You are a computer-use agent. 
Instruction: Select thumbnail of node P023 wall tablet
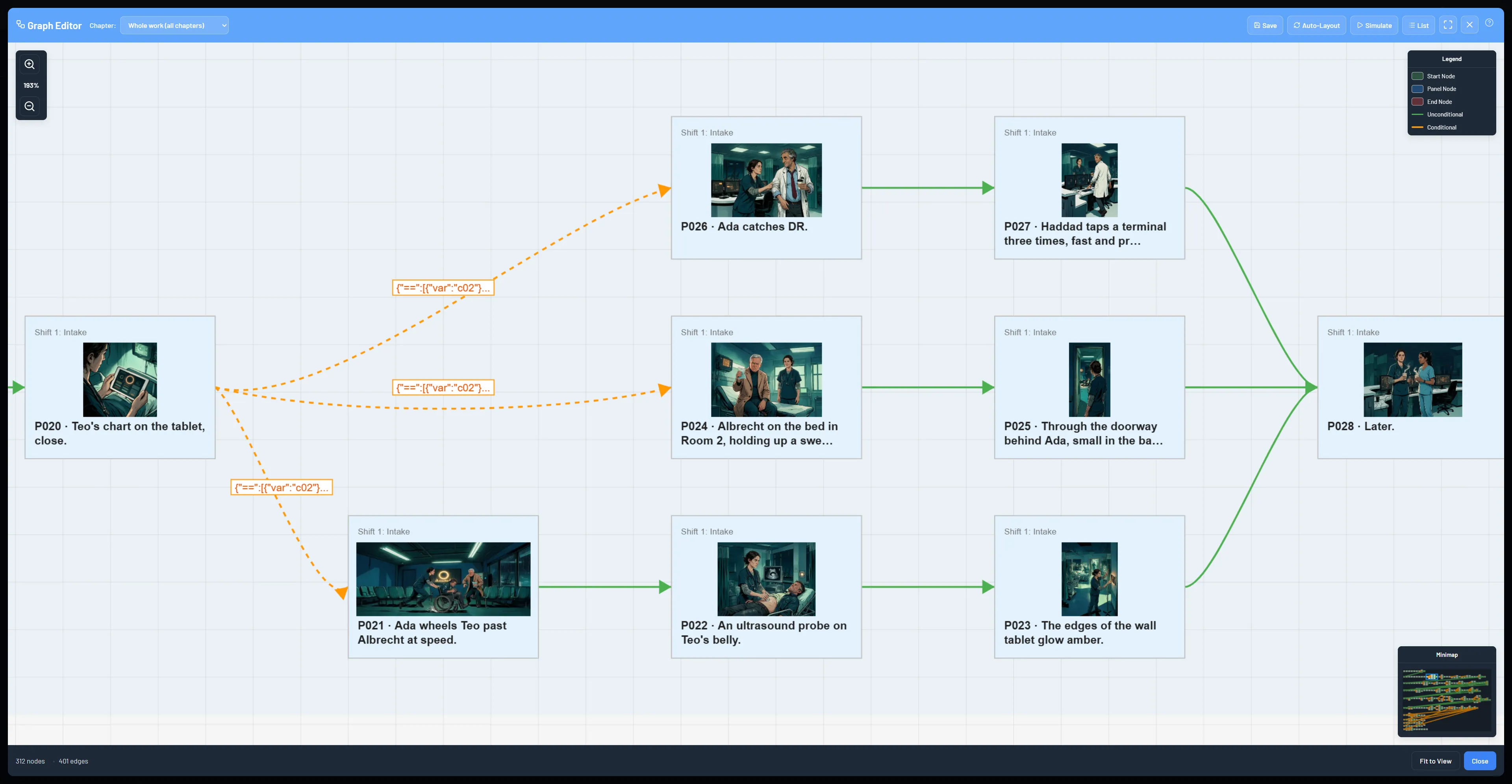pyautogui.click(x=1090, y=579)
